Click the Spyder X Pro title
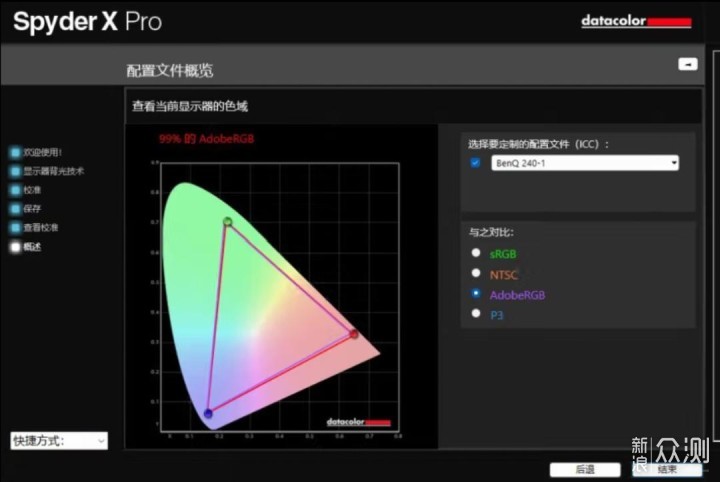Image resolution: width=720 pixels, height=482 pixels. [88, 22]
